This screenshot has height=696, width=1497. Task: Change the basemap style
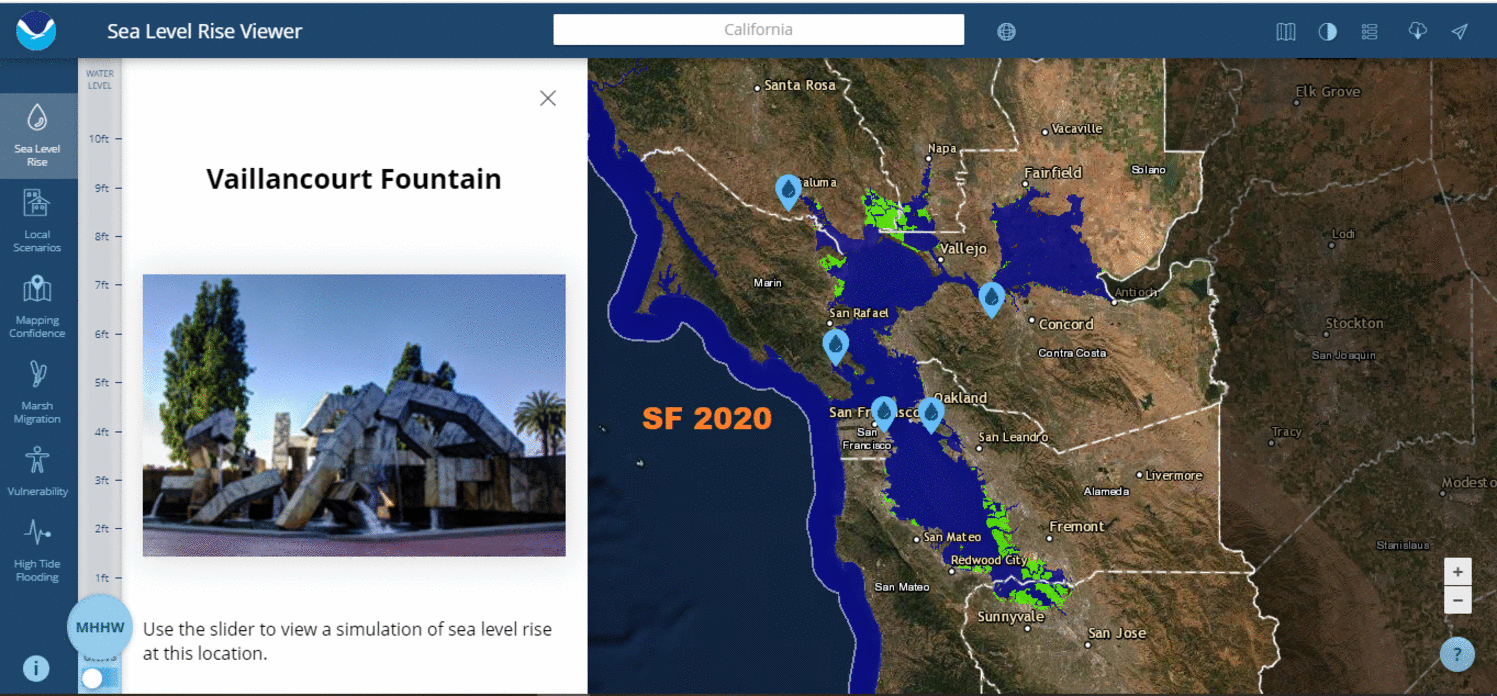click(x=1285, y=31)
